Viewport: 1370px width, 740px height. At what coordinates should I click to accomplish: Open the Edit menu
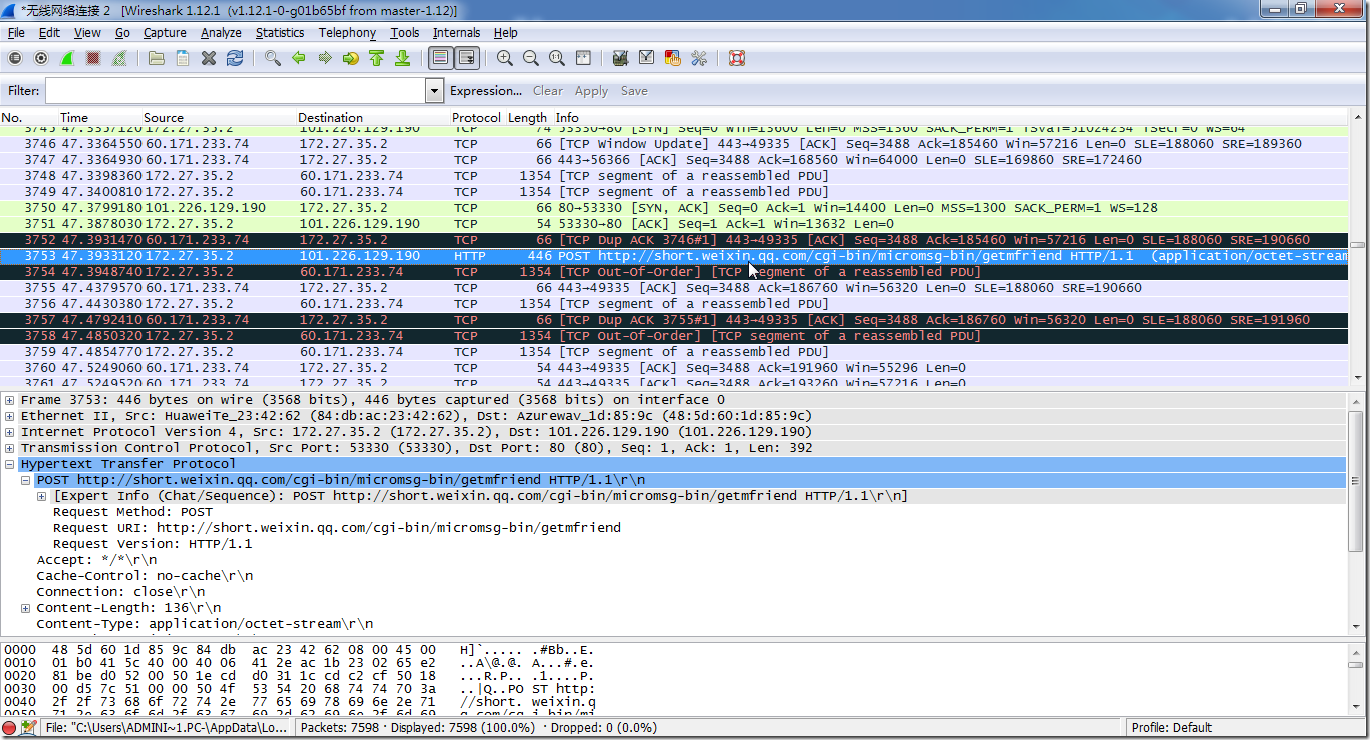(x=49, y=33)
